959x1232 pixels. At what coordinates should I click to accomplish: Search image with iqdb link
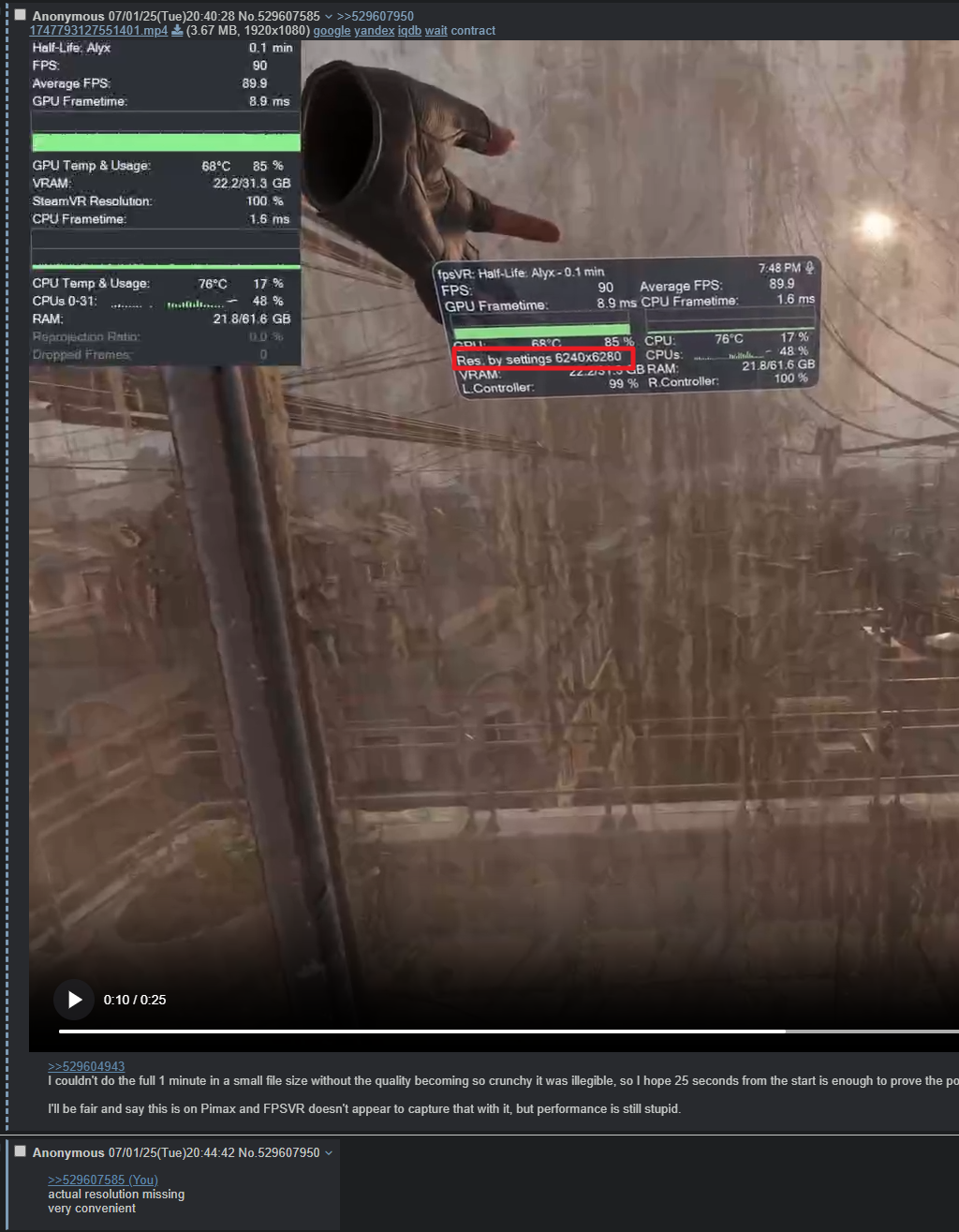pos(409,31)
